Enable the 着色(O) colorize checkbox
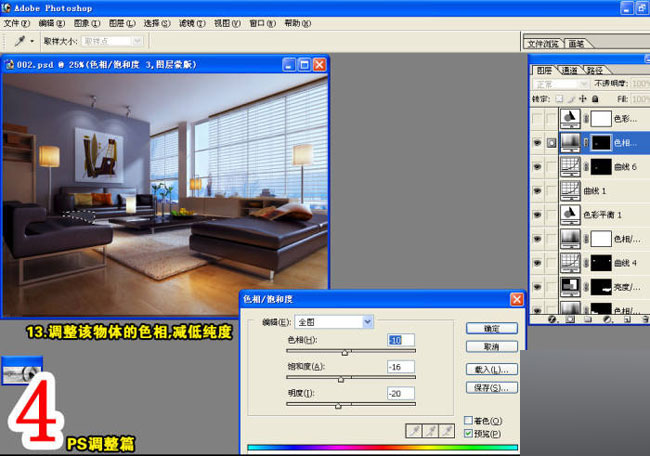The image size is (650, 456). (x=468, y=420)
